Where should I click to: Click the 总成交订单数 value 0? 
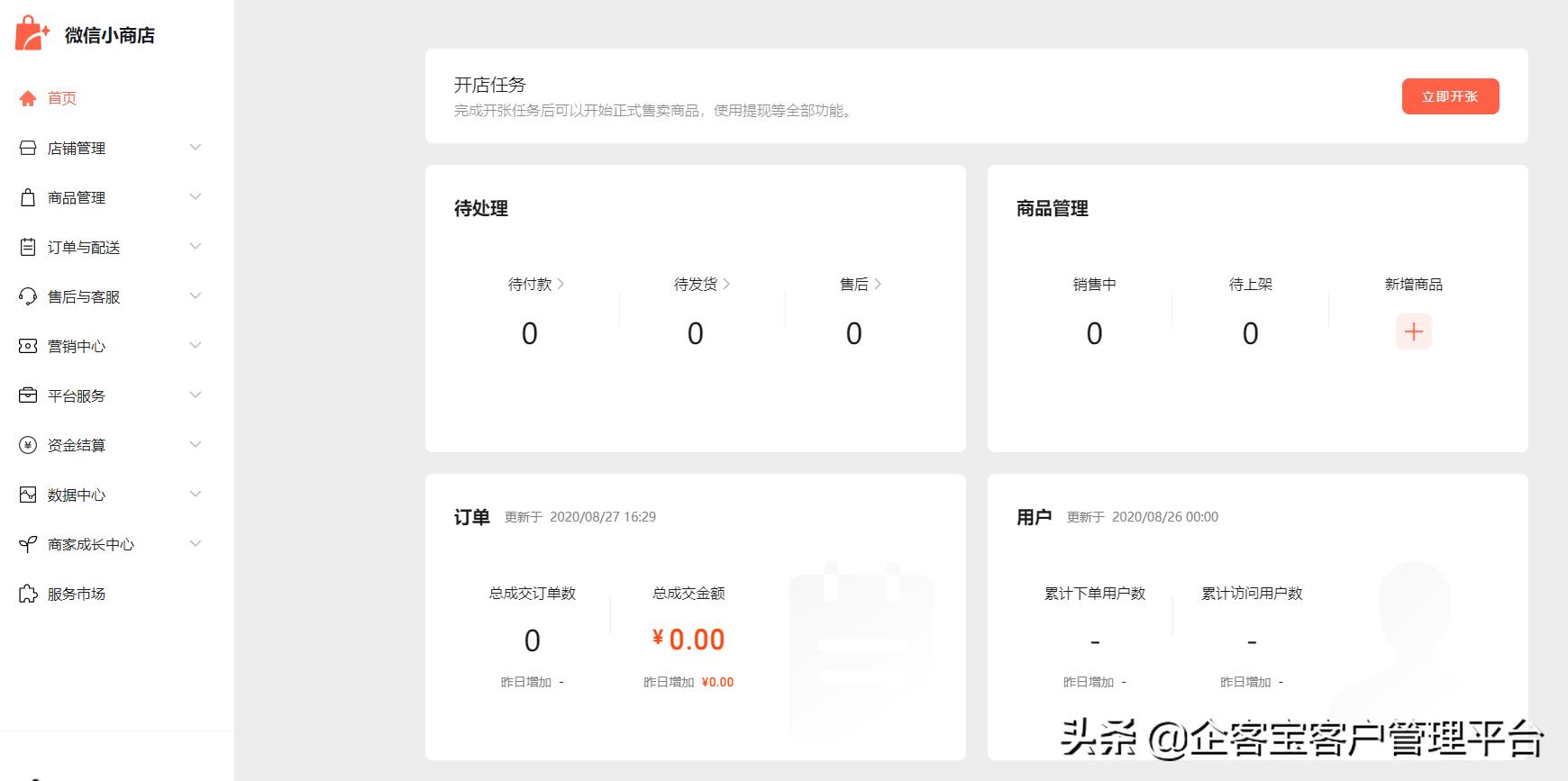(x=533, y=640)
